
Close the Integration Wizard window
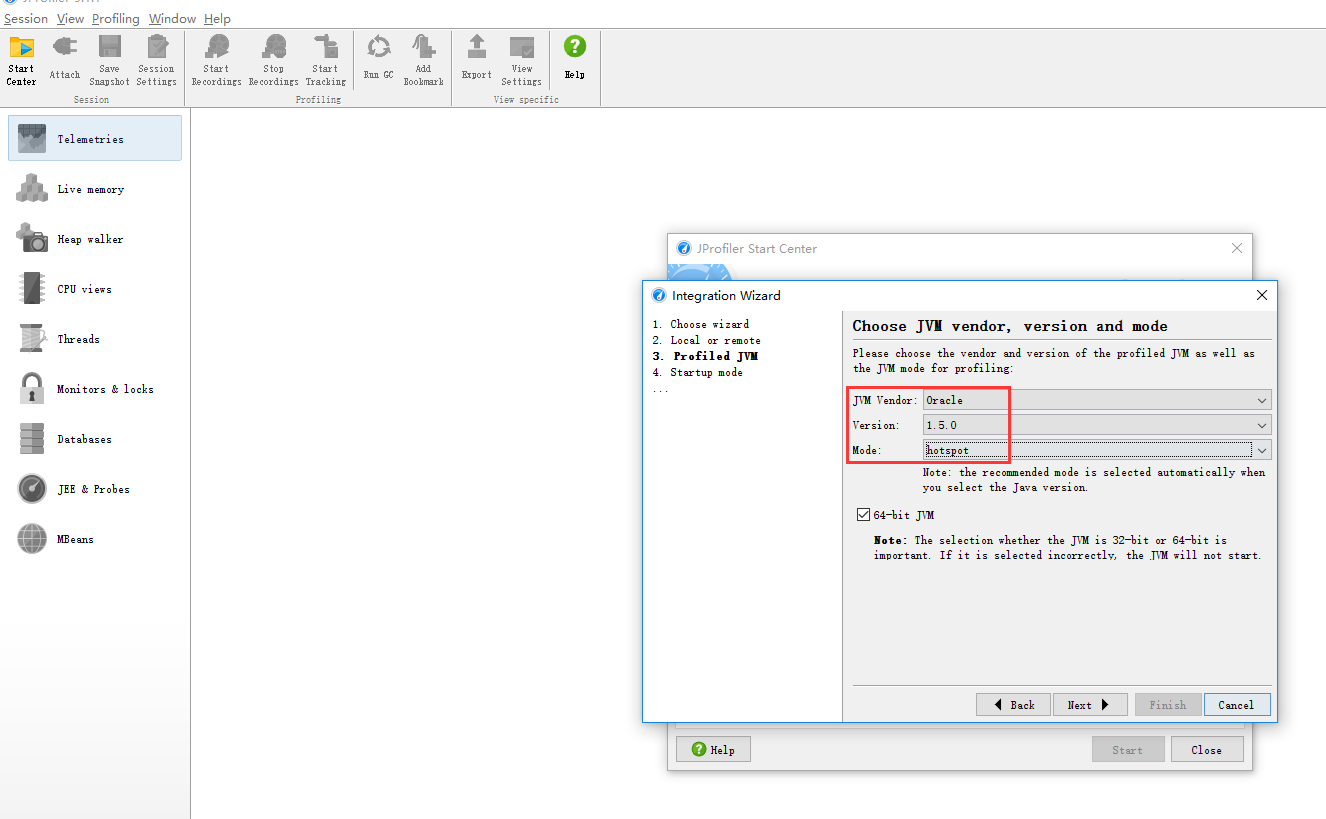click(x=1262, y=295)
